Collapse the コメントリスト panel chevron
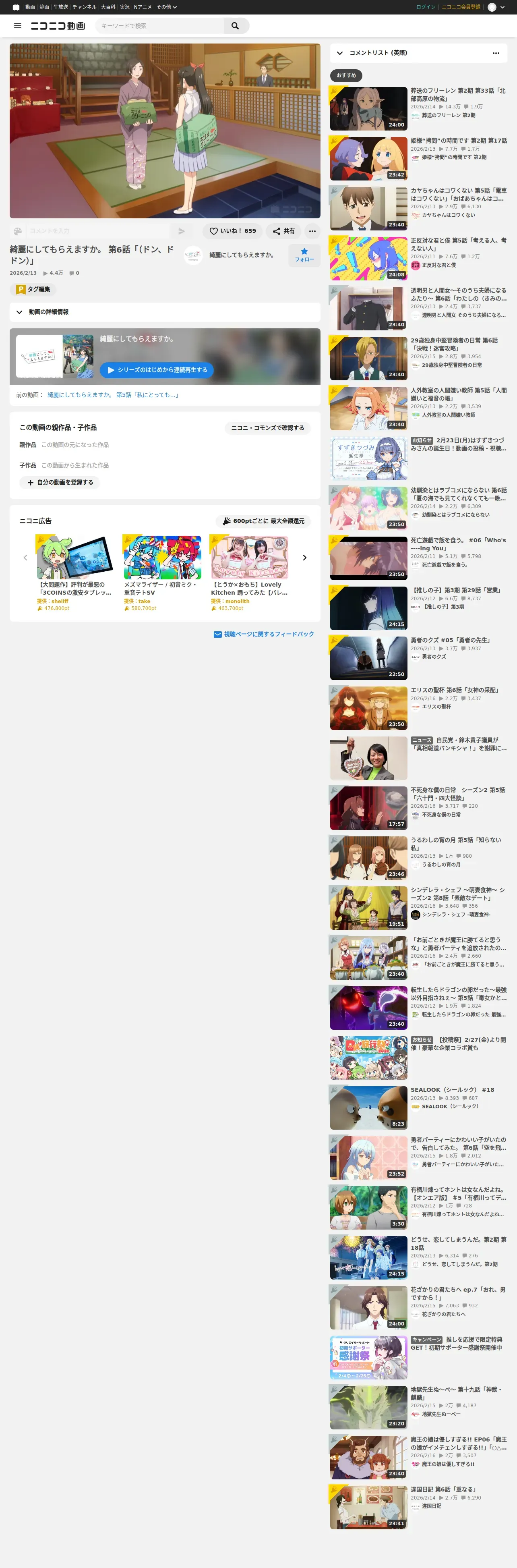This screenshot has width=517, height=1568. pos(339,53)
